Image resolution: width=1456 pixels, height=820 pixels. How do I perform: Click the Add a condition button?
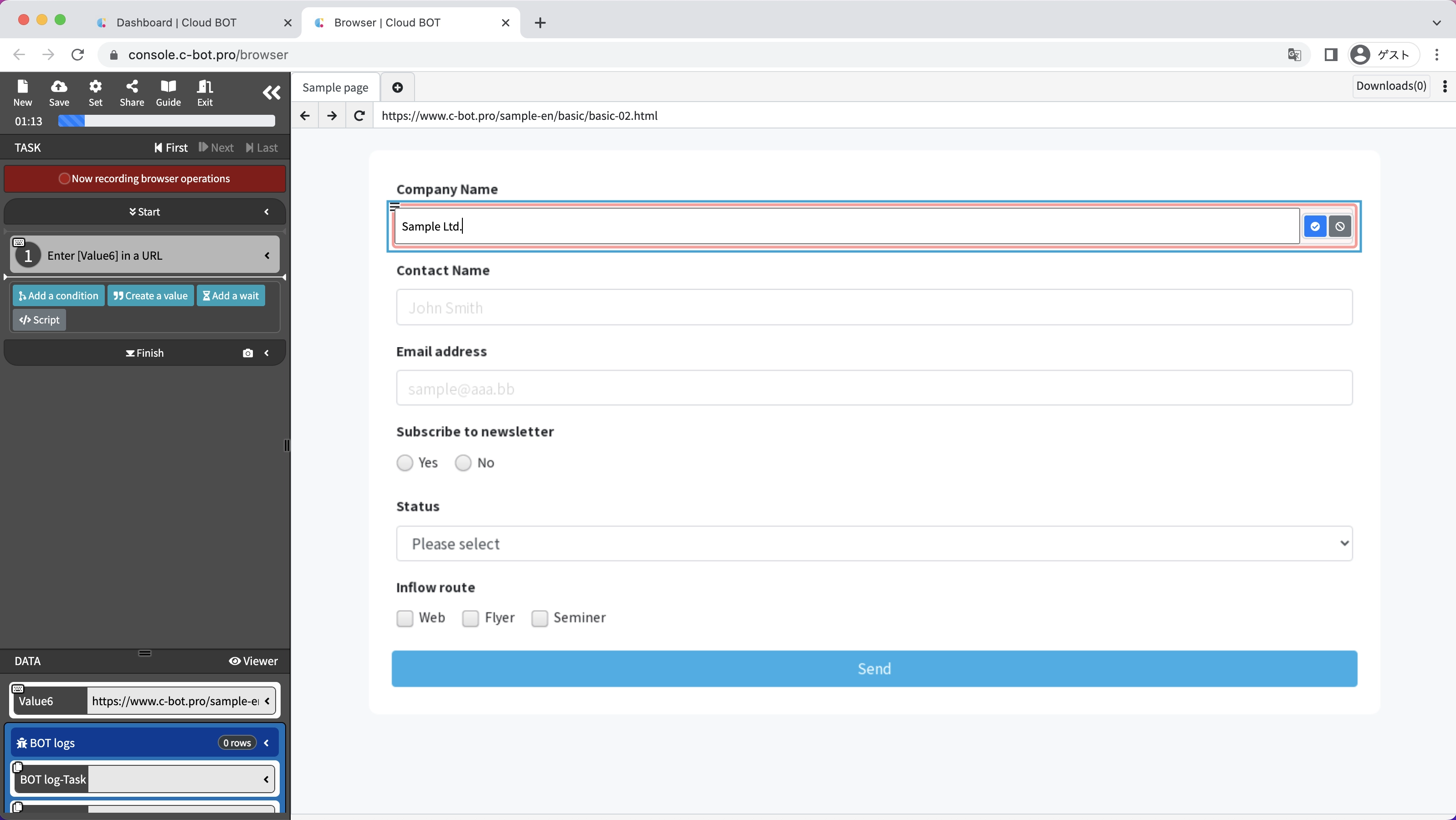(58, 296)
